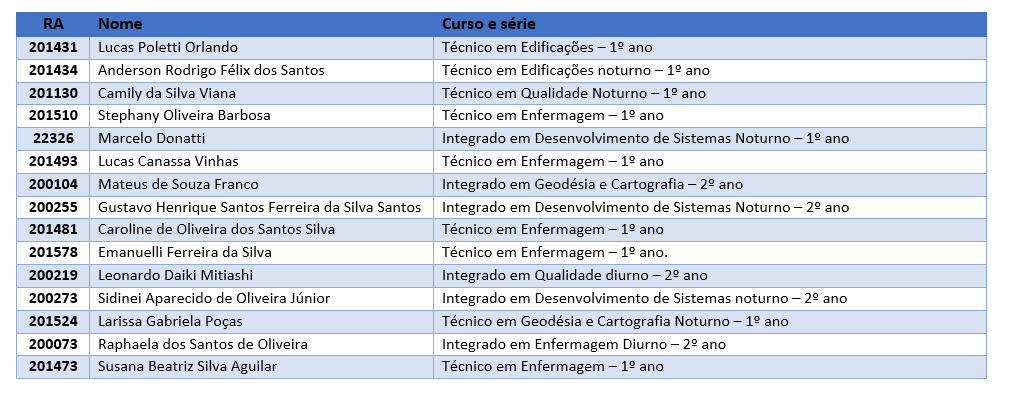The height and width of the screenshot is (395, 1012).
Task: Select Integrado em Qualidade diurno course cell
Action: point(710,276)
